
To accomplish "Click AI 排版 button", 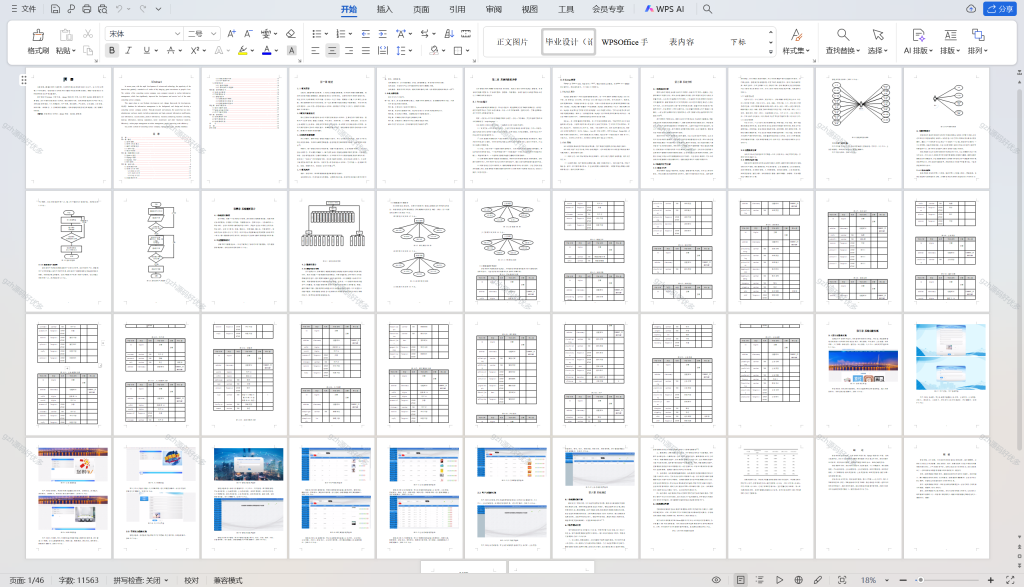I will click(x=918, y=41).
